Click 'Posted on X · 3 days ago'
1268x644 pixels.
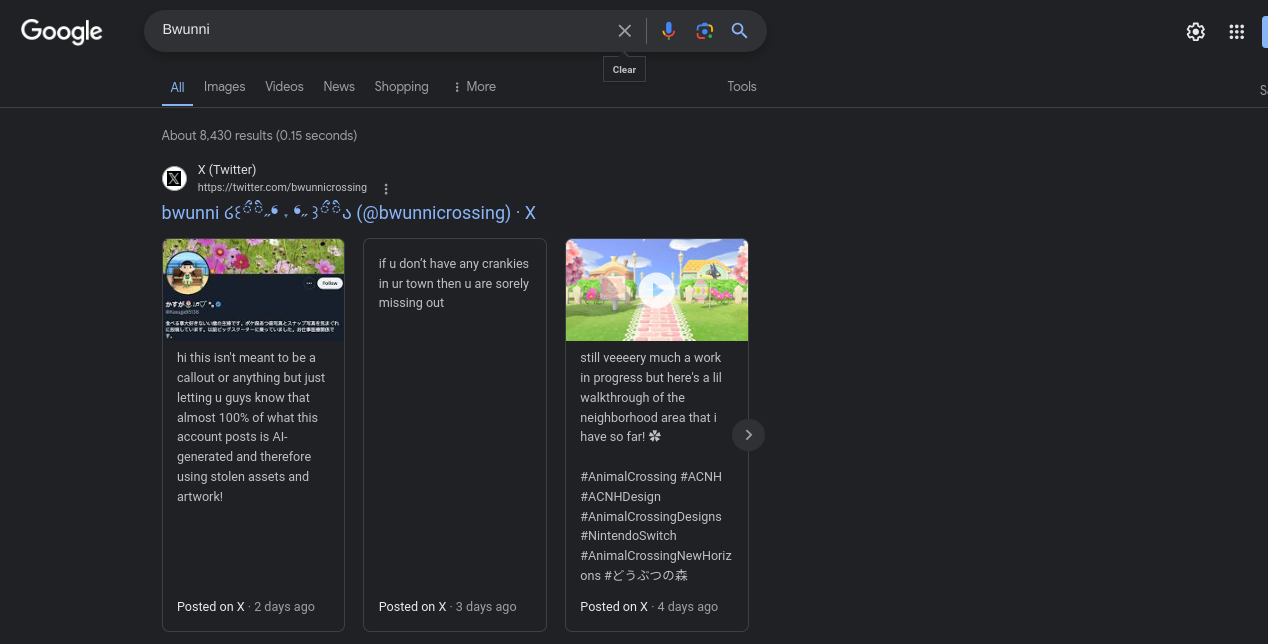448,606
